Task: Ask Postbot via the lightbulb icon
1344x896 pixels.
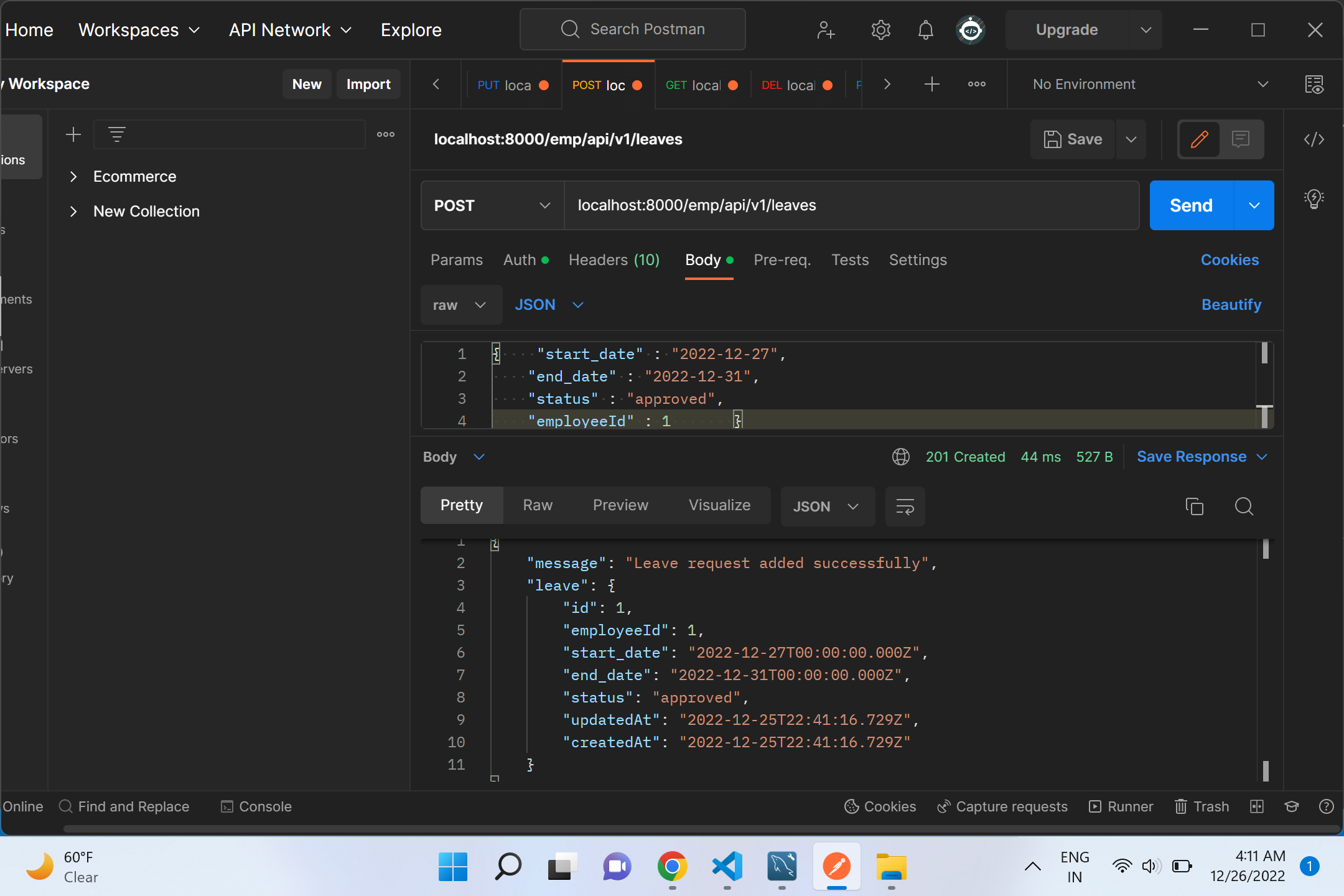Action: pyautogui.click(x=1313, y=199)
